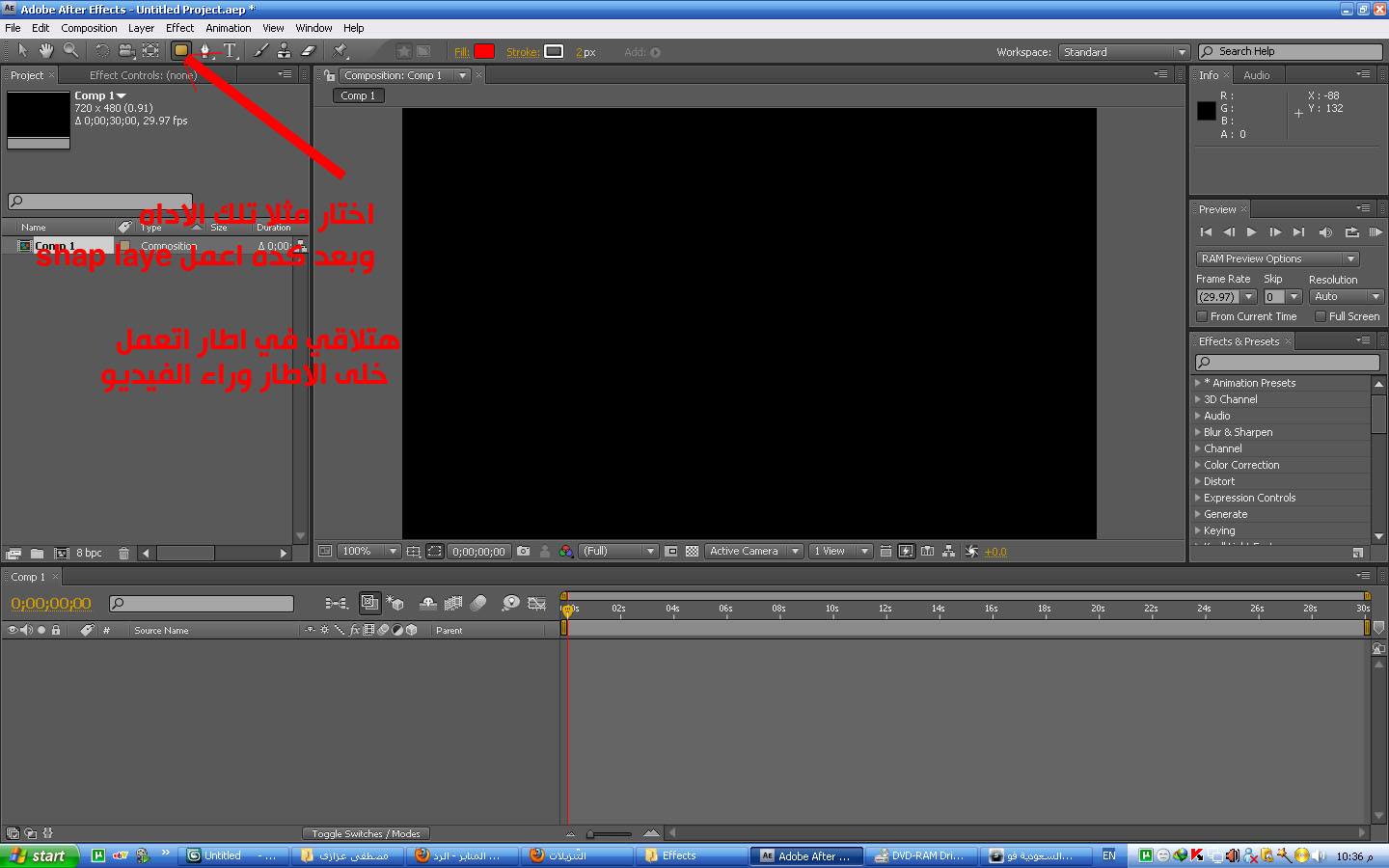The image size is (1389, 868).
Task: Click the RAM Preview button
Action: [x=1375, y=232]
